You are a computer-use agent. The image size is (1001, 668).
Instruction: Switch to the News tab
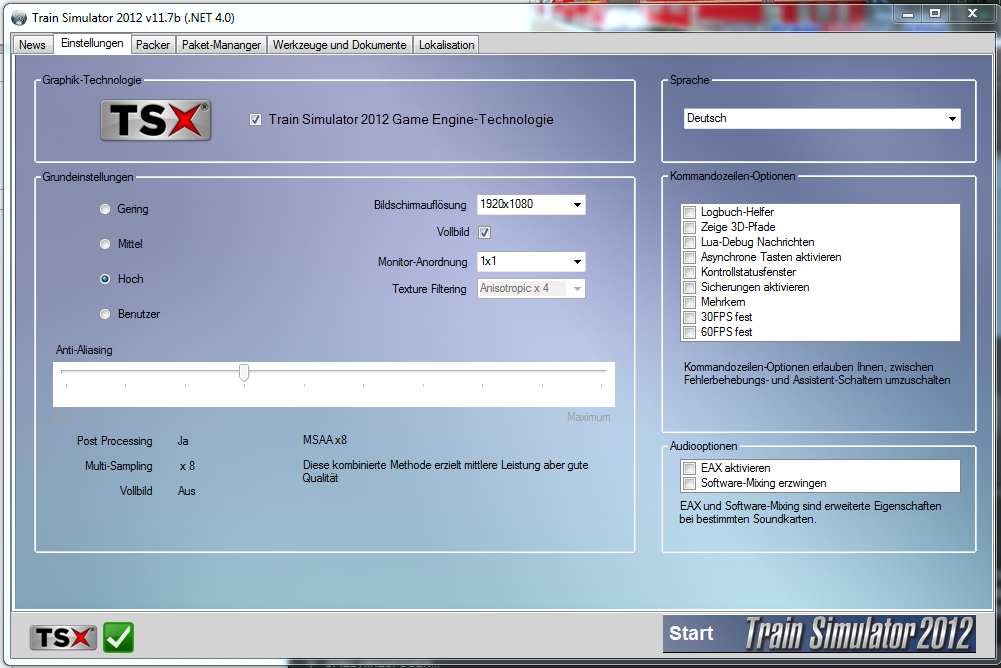tap(32, 45)
